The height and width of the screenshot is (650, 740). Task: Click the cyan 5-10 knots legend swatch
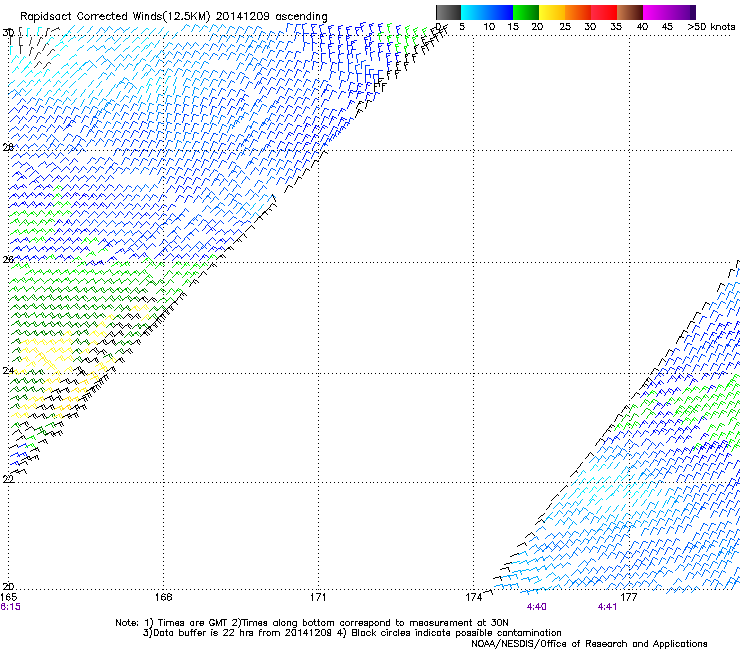pyautogui.click(x=474, y=12)
